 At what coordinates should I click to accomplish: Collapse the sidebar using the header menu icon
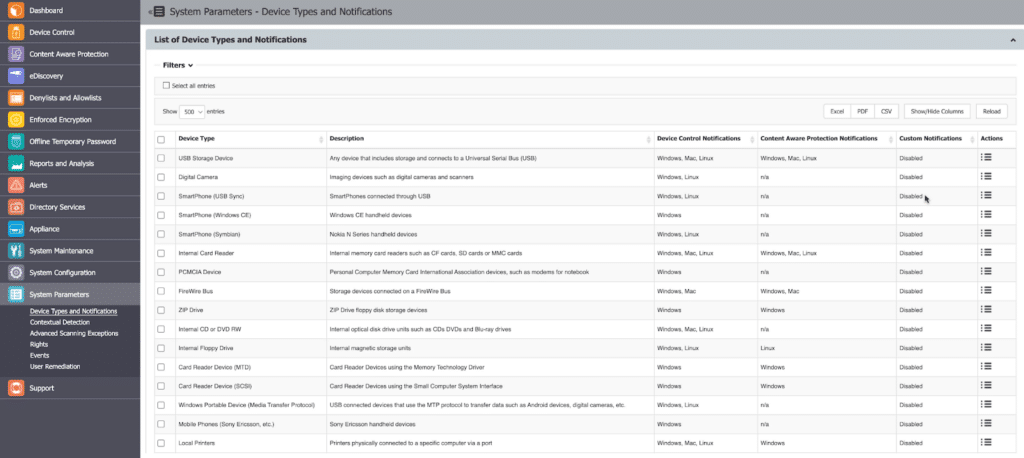tap(158, 12)
